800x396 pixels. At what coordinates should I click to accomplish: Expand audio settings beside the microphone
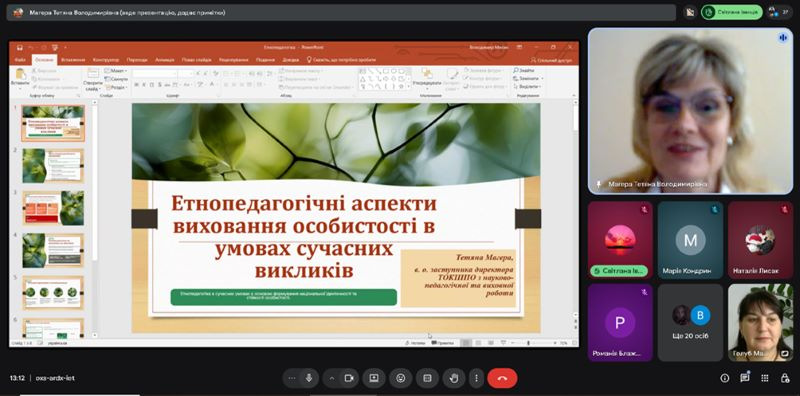tap(292, 378)
